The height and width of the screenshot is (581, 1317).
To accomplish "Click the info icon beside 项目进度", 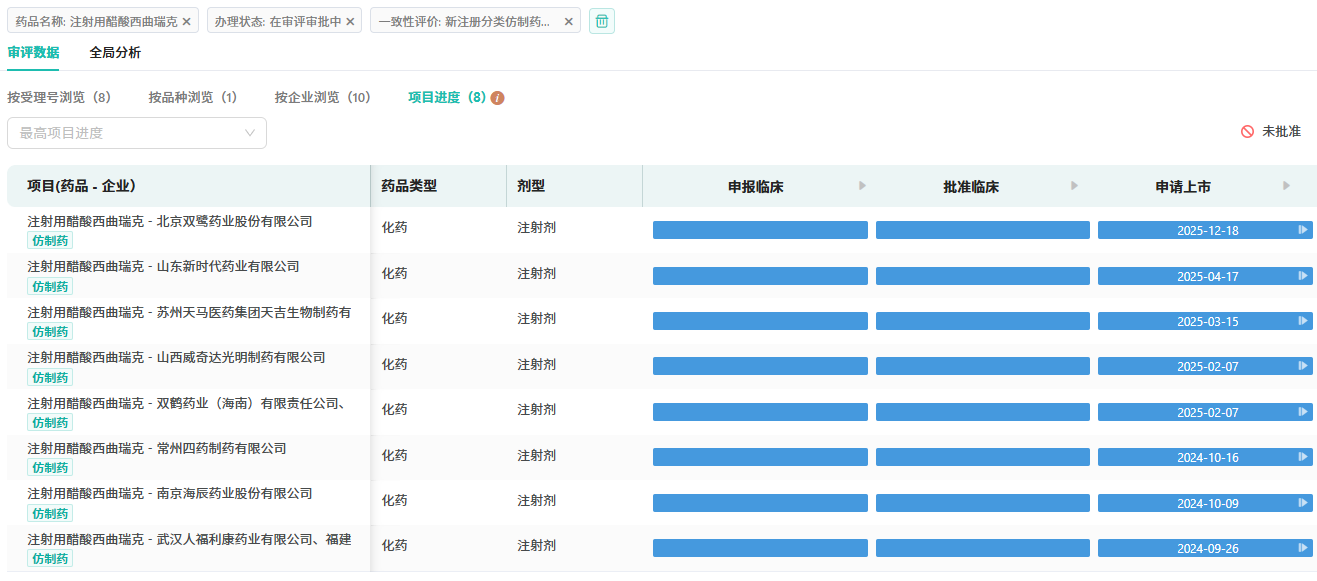I will (x=498, y=98).
